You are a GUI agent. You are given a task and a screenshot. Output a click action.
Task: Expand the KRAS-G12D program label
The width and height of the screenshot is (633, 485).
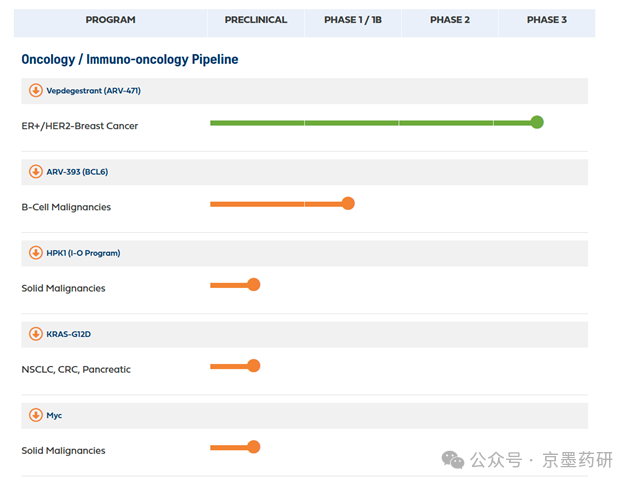click(x=68, y=334)
